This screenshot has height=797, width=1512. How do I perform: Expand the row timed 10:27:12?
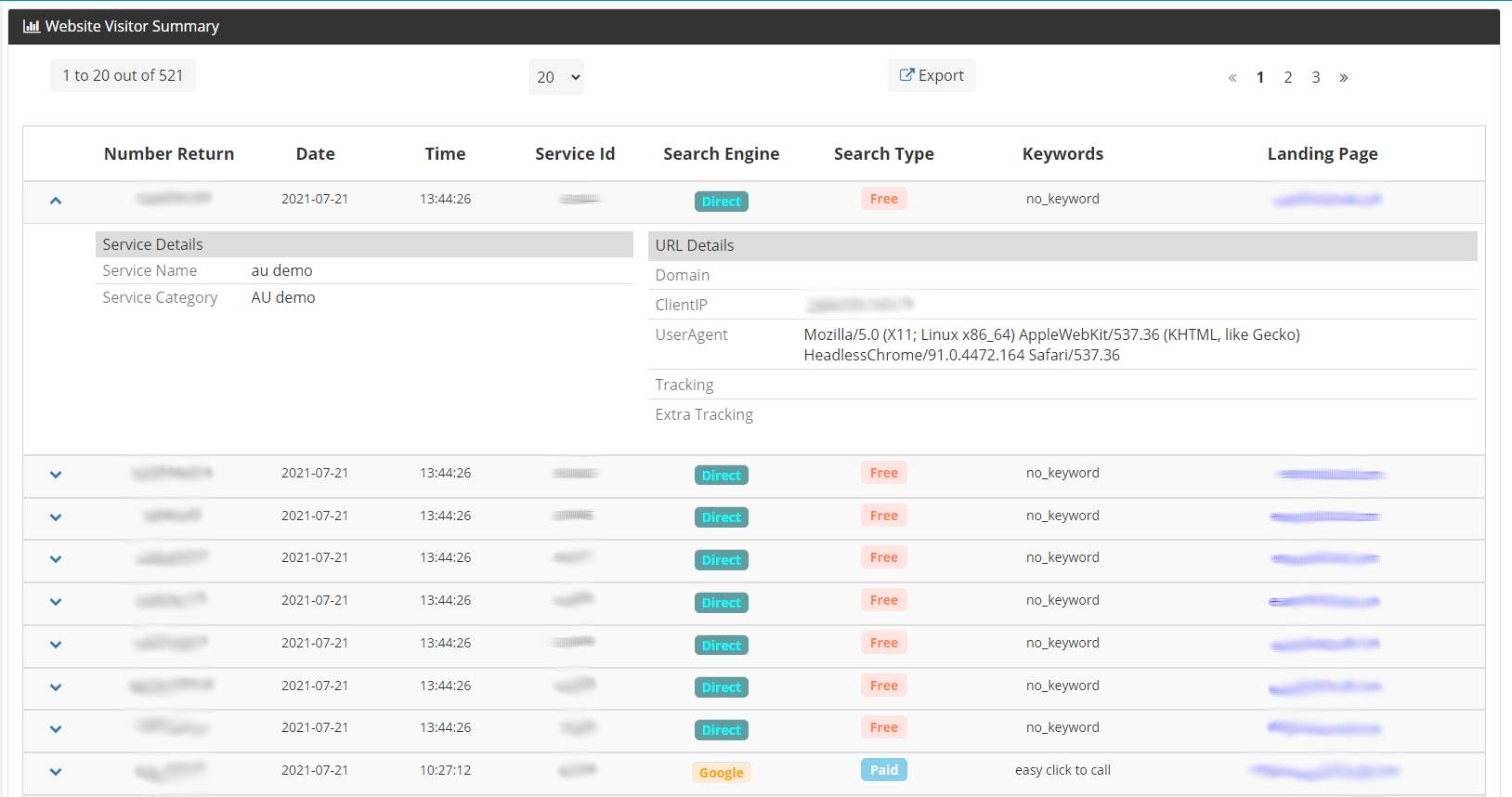(x=56, y=771)
